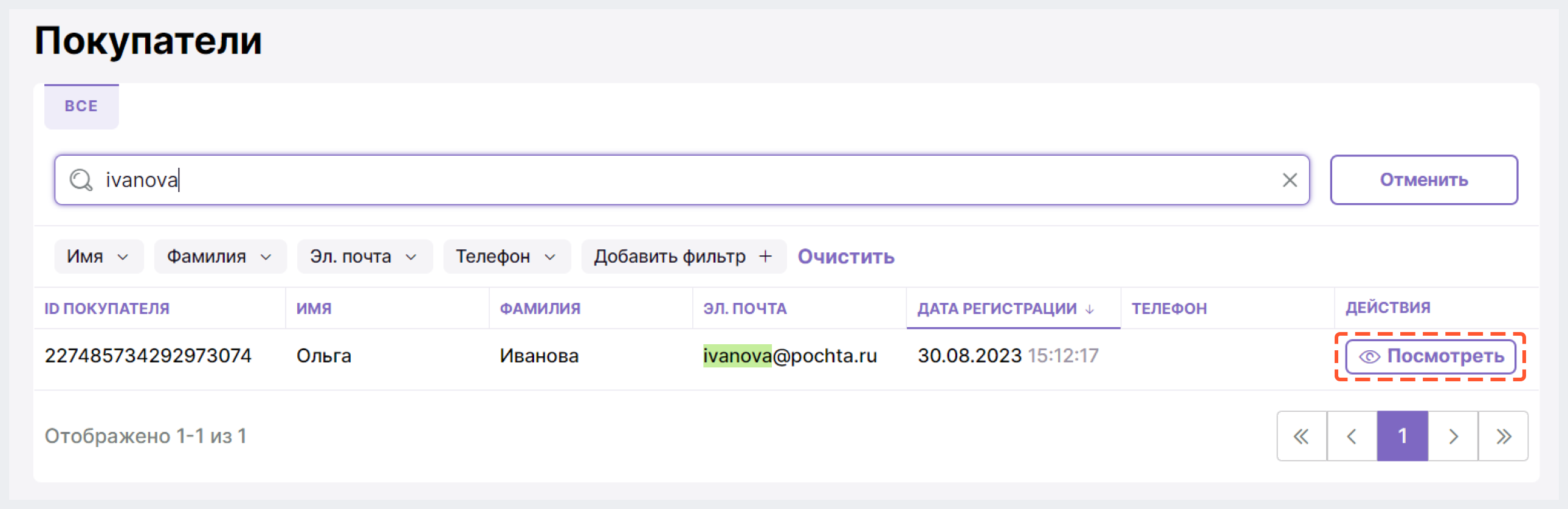Go to next page arrow
Viewport: 1568px width, 509px height.
(1453, 436)
